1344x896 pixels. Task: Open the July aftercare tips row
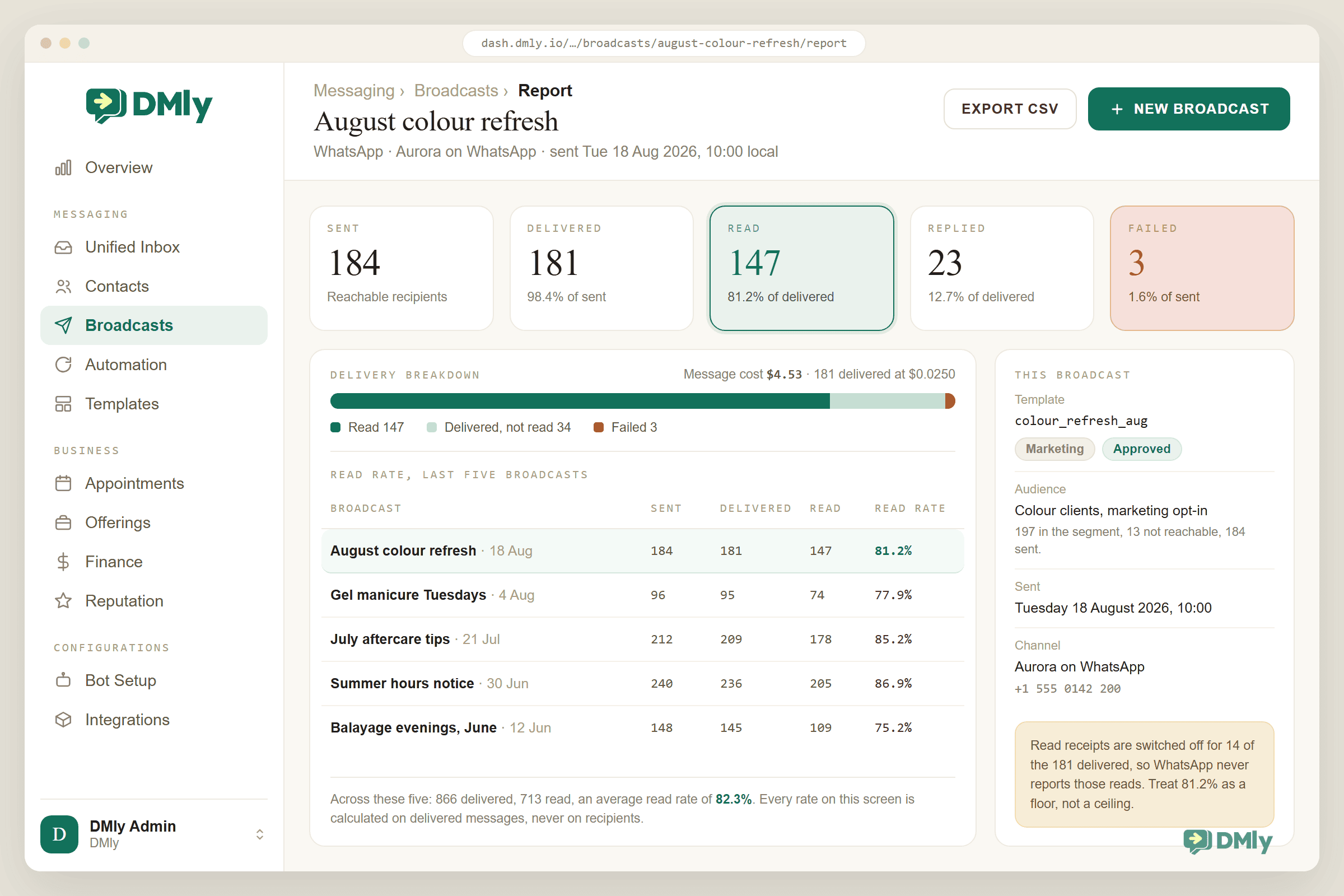click(x=643, y=640)
